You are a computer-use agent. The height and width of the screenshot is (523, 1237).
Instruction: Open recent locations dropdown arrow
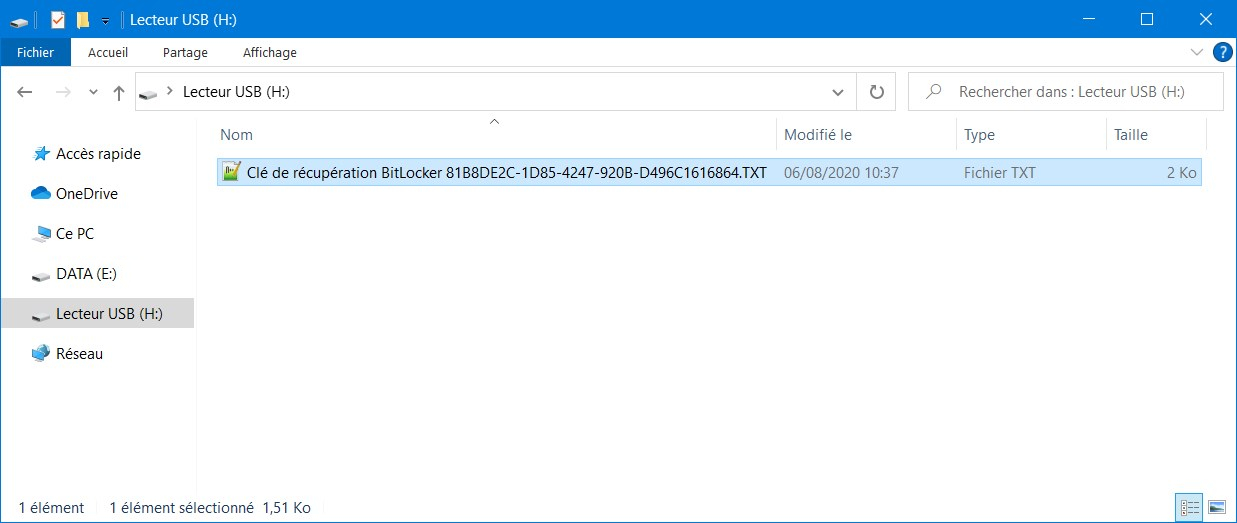93,92
